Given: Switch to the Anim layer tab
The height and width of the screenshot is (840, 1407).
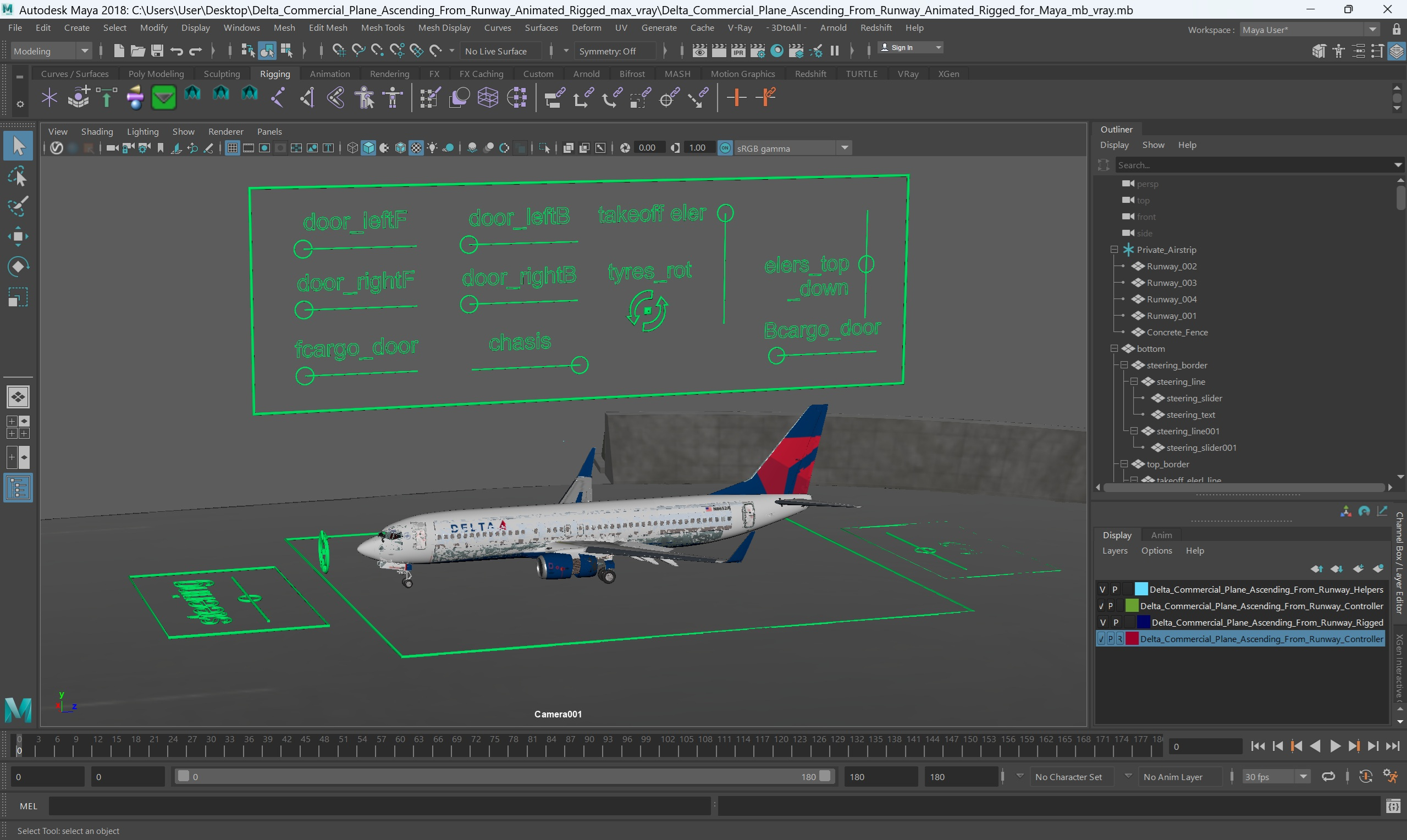Looking at the screenshot, I should [1161, 535].
